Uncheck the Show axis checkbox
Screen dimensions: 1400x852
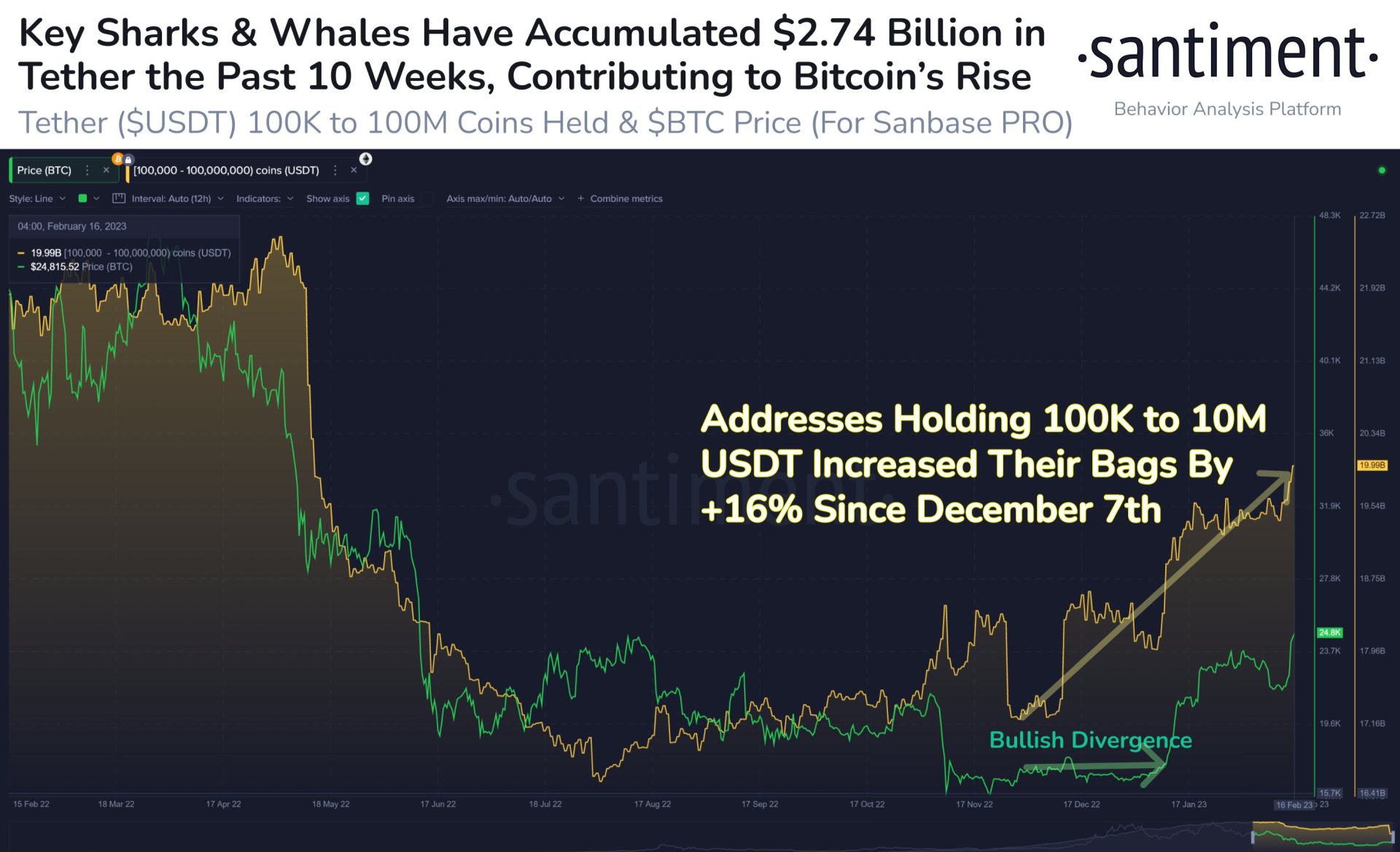(x=362, y=198)
